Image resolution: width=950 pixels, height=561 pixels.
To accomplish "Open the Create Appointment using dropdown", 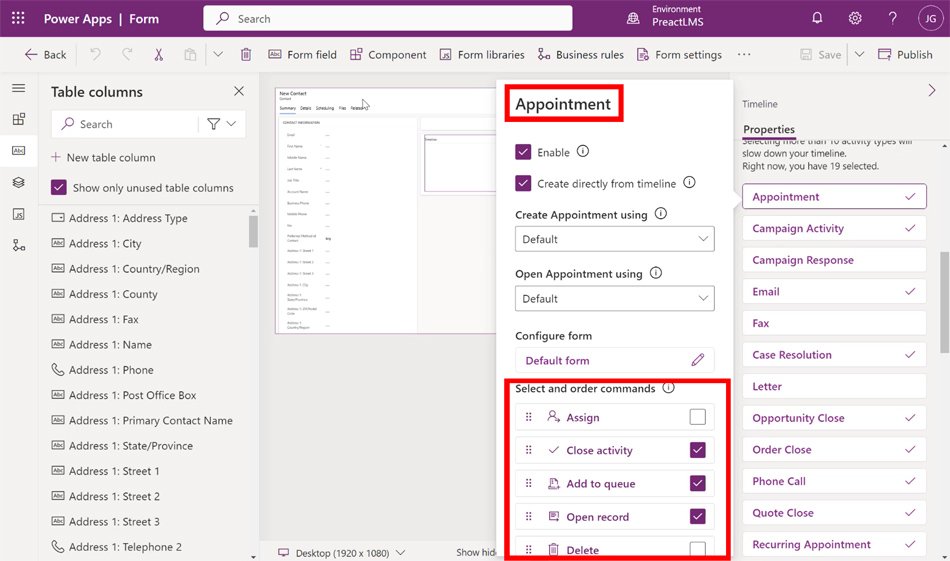I will 615,239.
